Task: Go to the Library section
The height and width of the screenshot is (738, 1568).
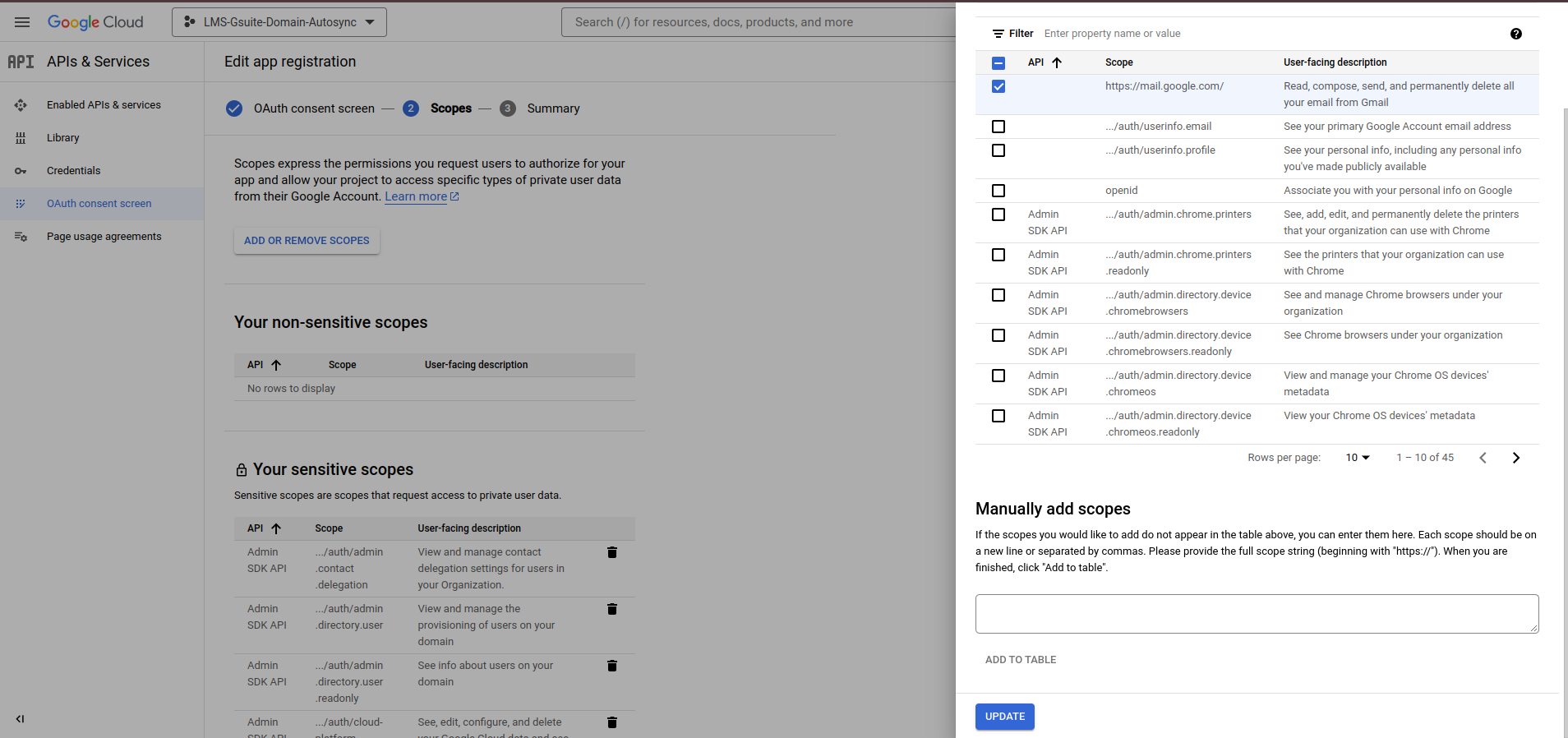Action: tap(63, 138)
